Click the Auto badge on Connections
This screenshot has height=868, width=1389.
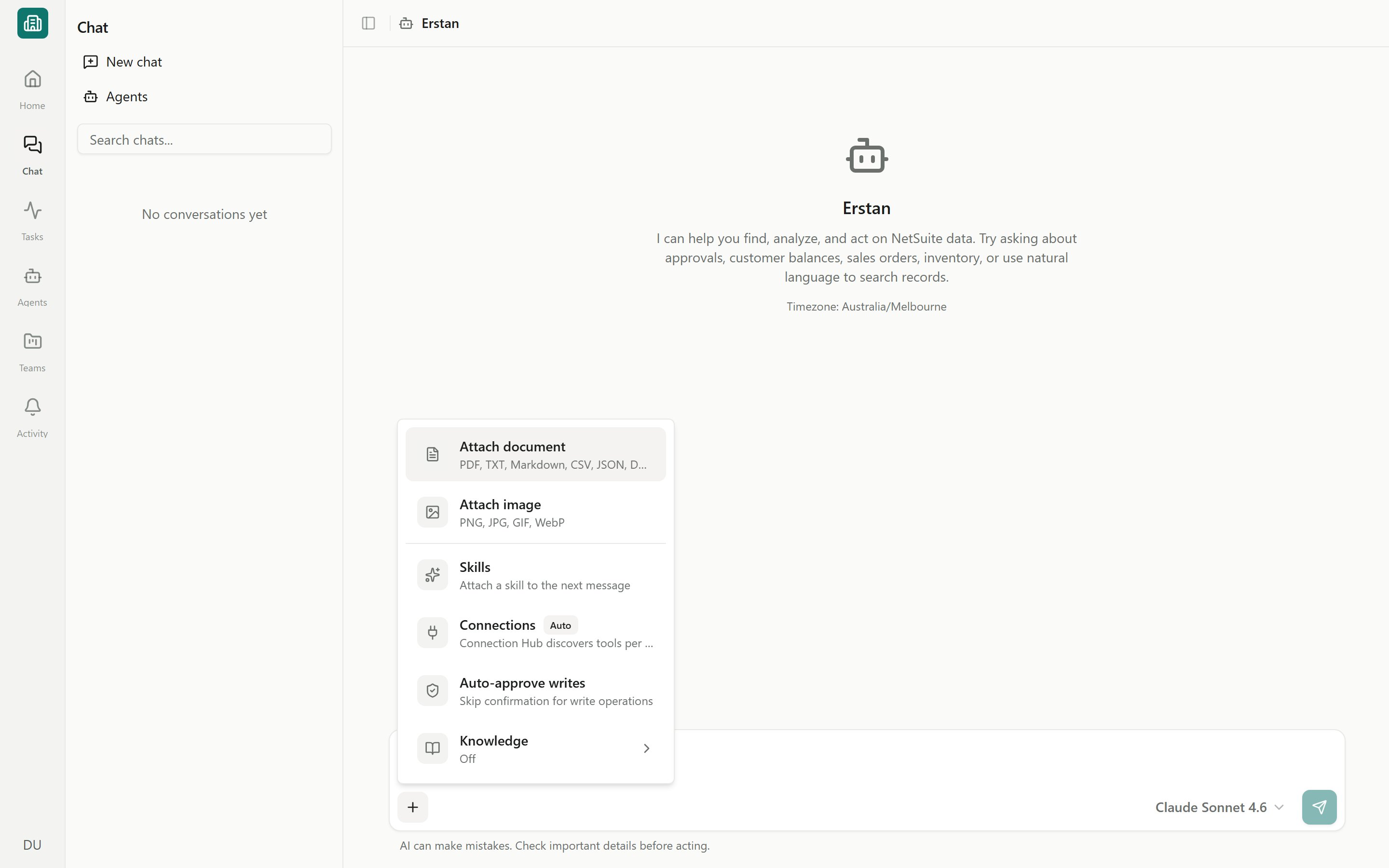coord(560,625)
